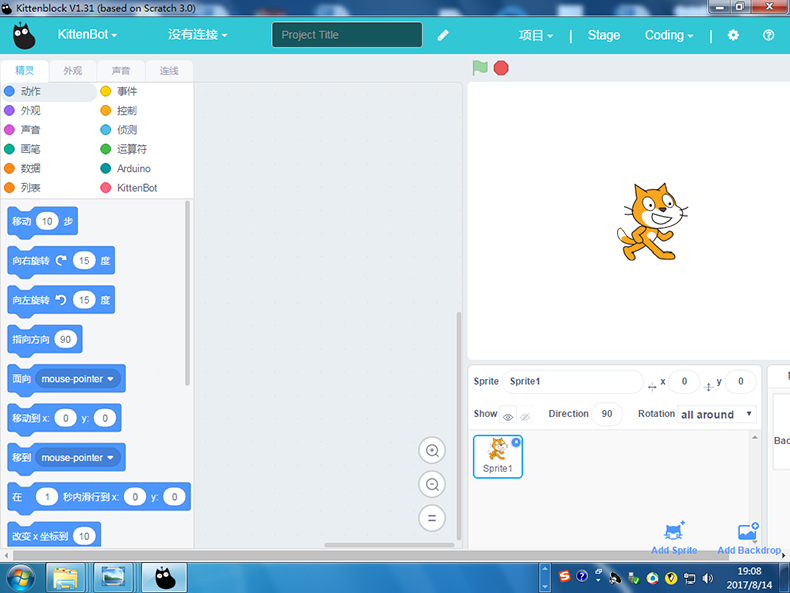Reset workspace zoom with equals icon
790x593 pixels.
click(x=432, y=518)
